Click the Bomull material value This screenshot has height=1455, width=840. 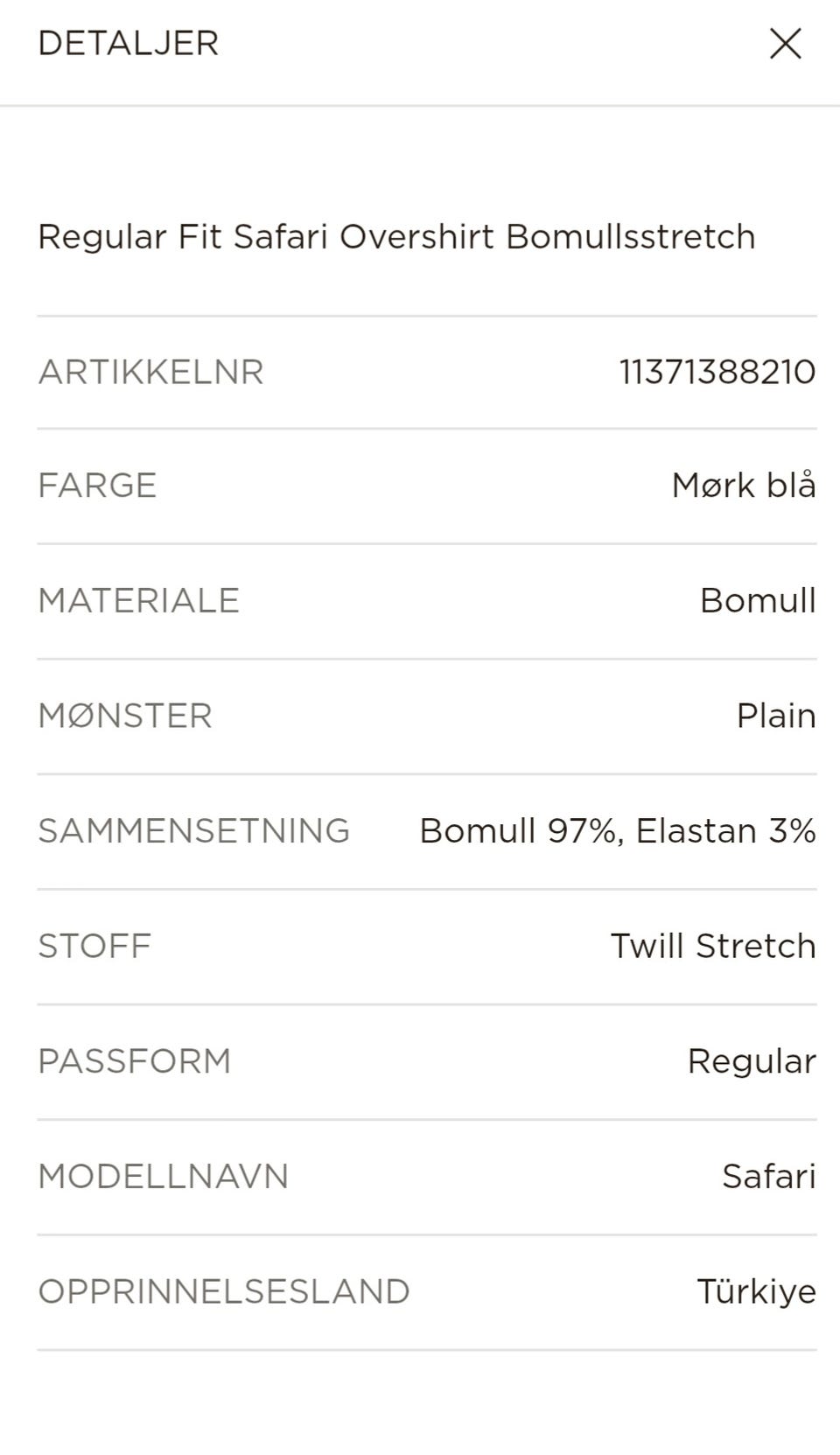(758, 600)
